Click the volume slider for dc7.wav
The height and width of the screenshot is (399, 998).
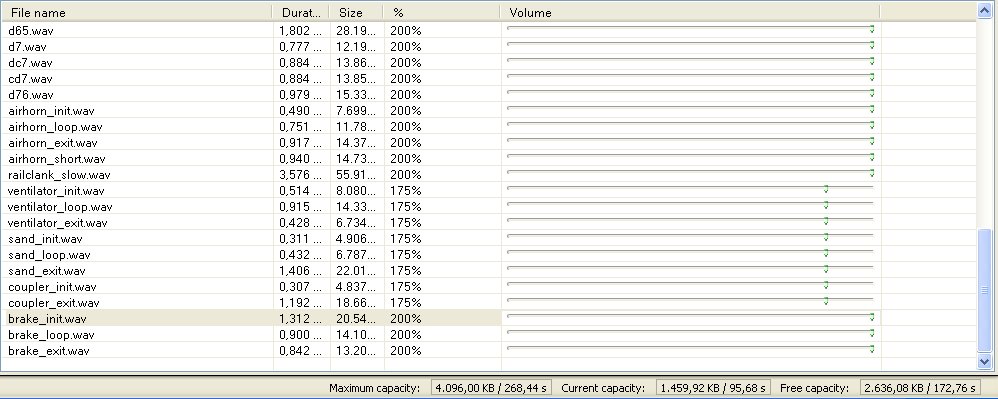(x=690, y=60)
